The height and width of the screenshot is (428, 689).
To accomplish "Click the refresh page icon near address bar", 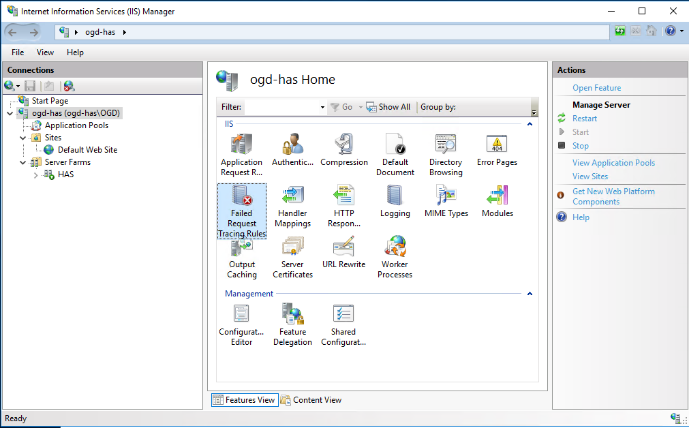I will (x=620, y=31).
